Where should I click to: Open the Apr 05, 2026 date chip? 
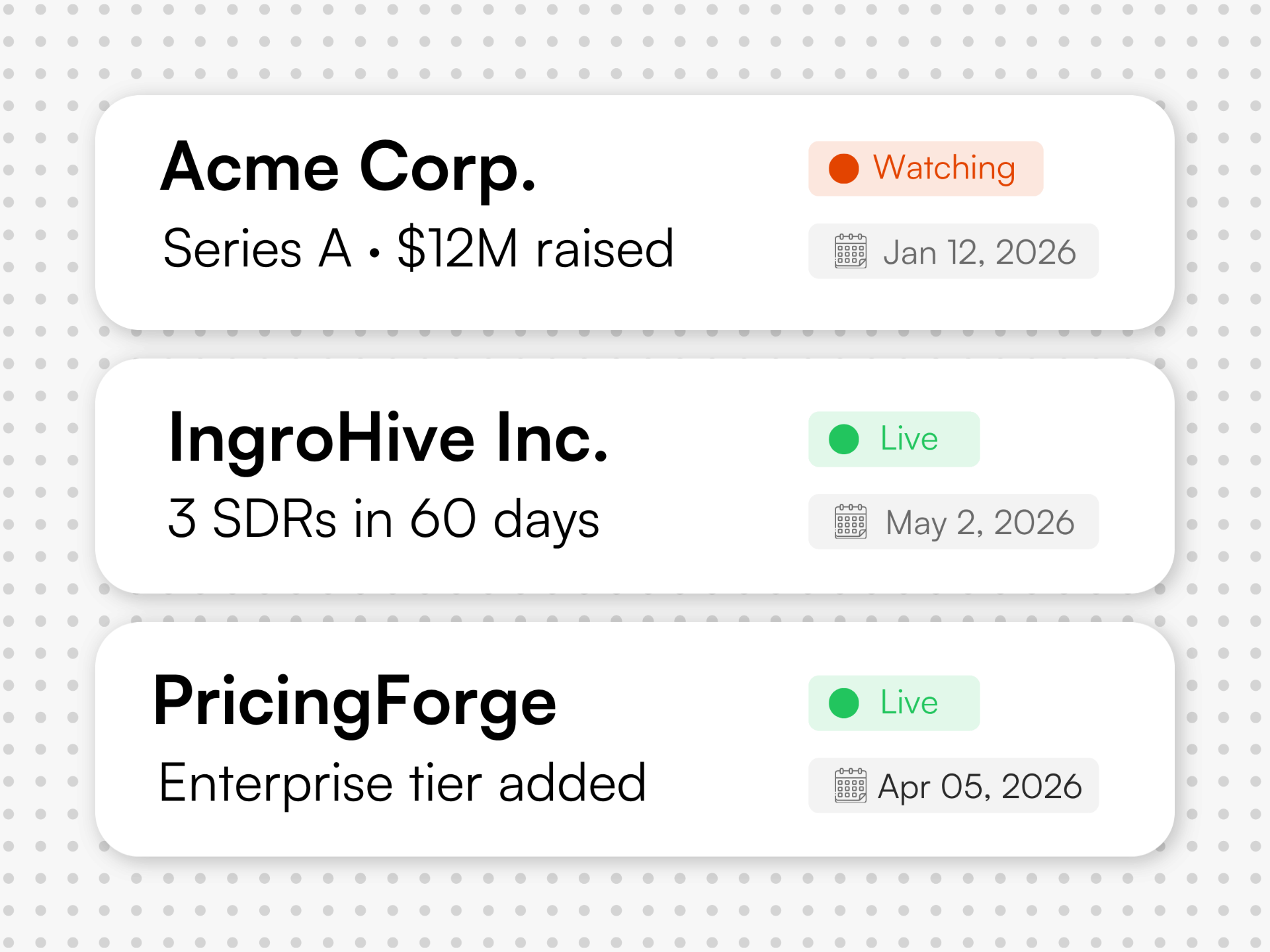(953, 785)
